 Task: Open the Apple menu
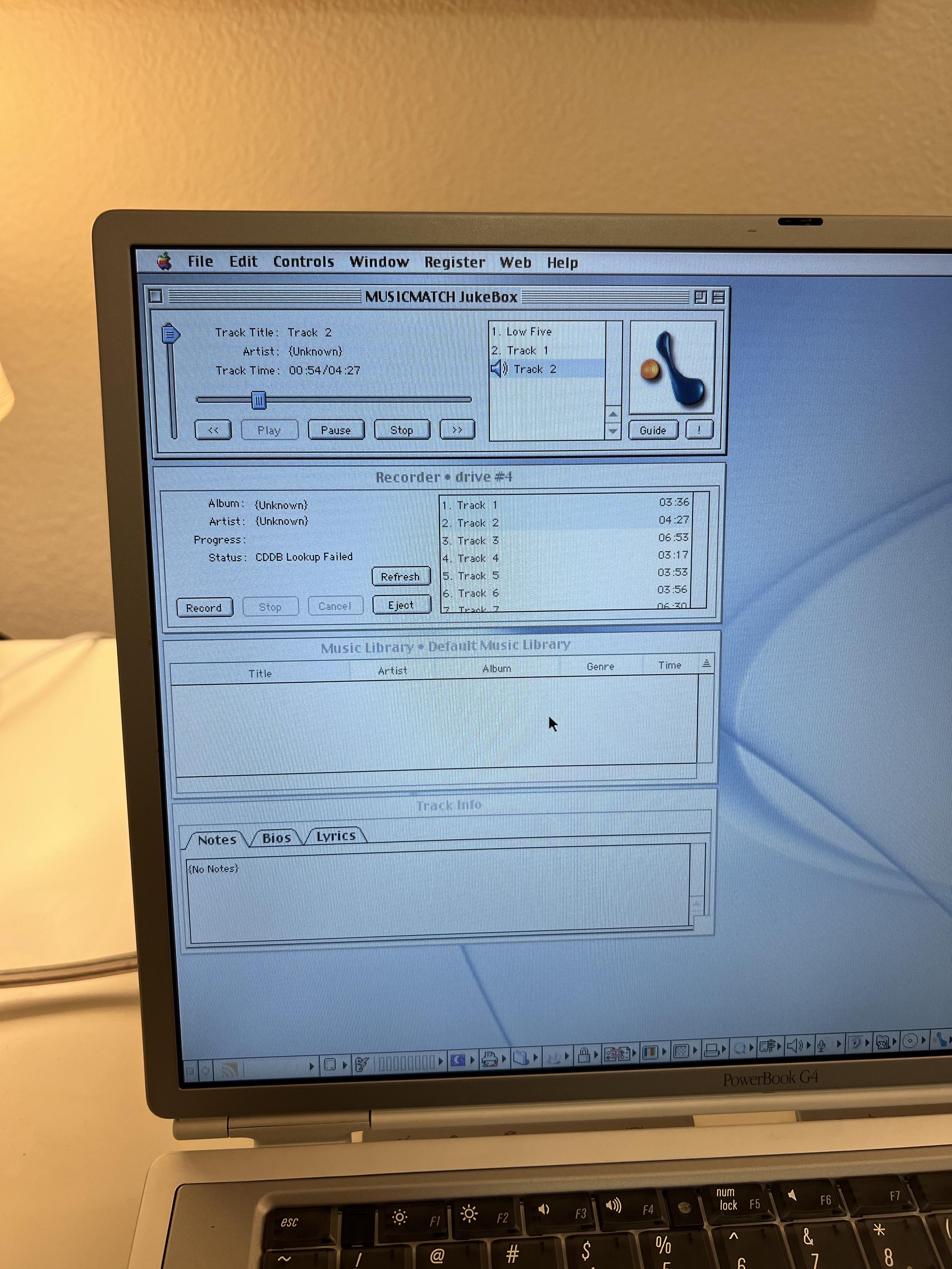tap(164, 261)
